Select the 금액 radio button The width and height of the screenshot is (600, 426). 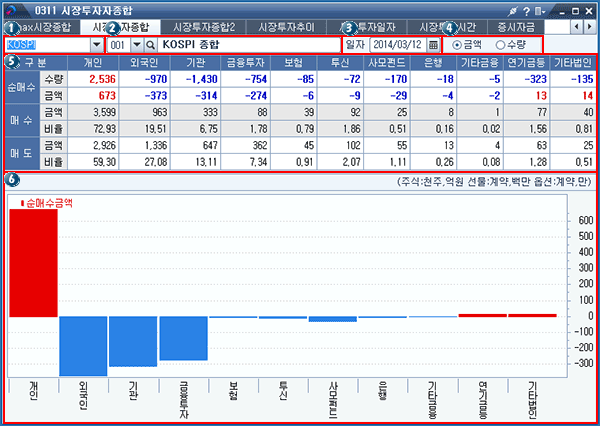point(457,45)
